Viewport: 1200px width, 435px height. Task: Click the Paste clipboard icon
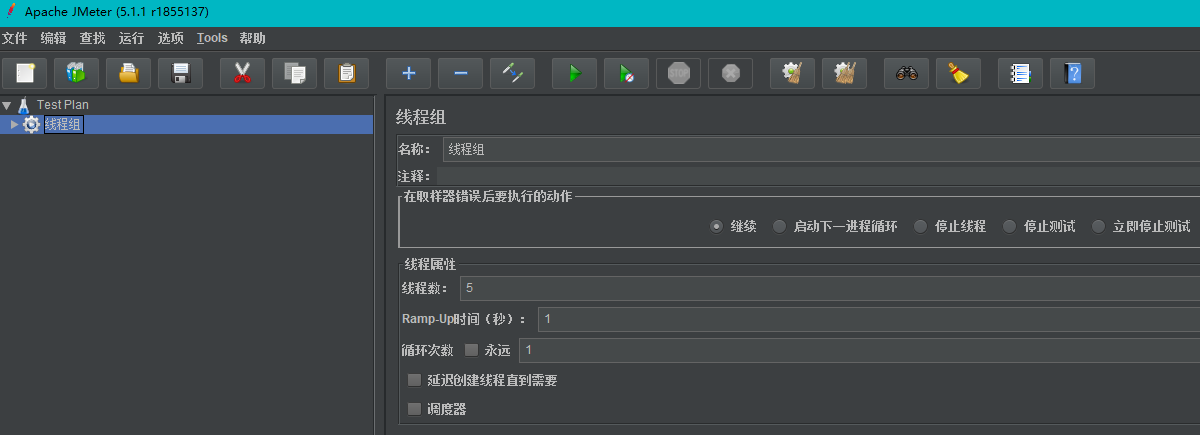tap(346, 73)
